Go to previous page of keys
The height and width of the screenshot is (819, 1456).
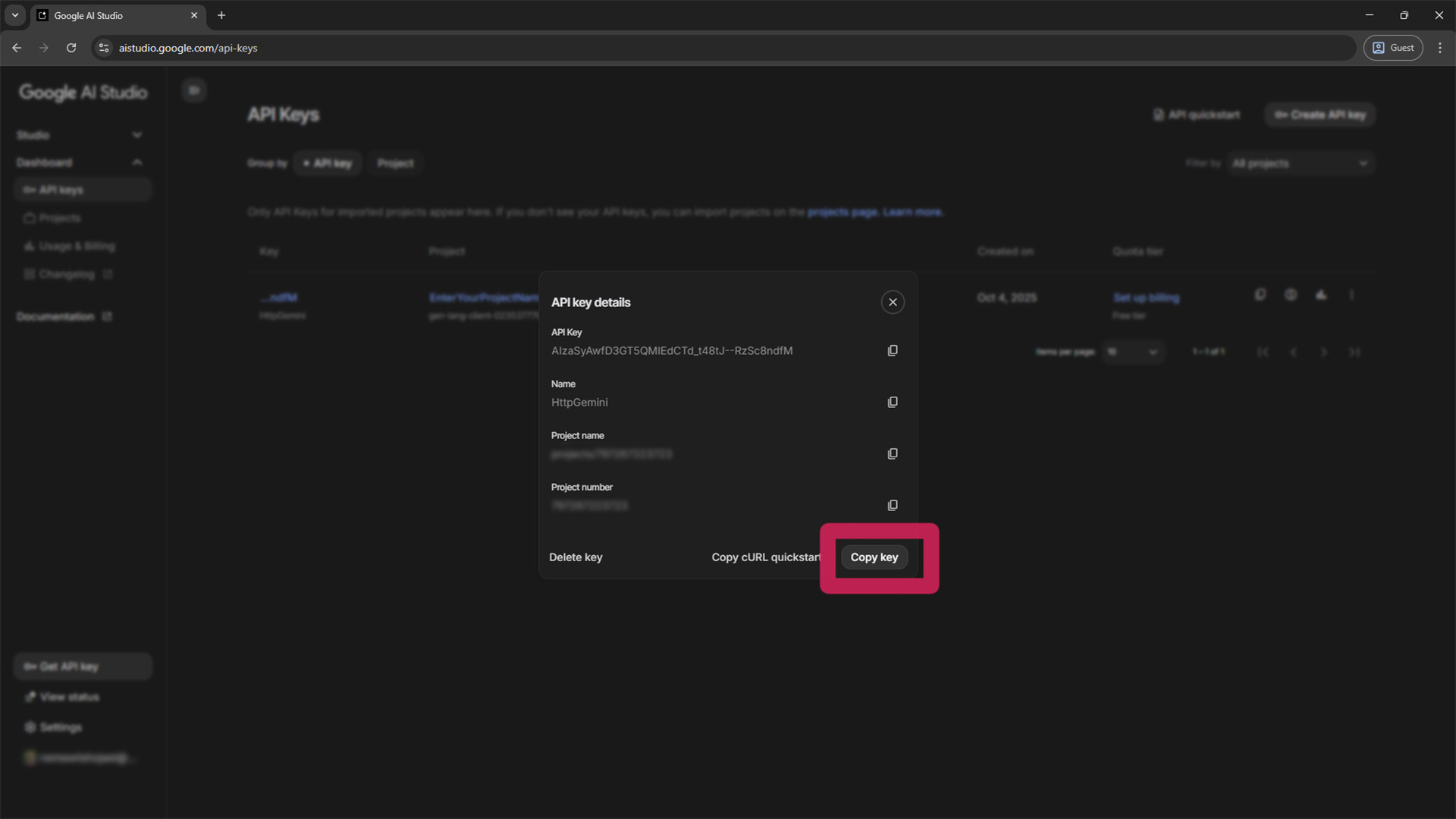coord(1293,352)
